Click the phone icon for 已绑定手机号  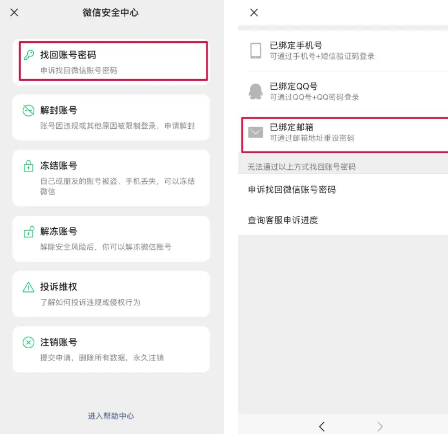pyautogui.click(x=256, y=51)
